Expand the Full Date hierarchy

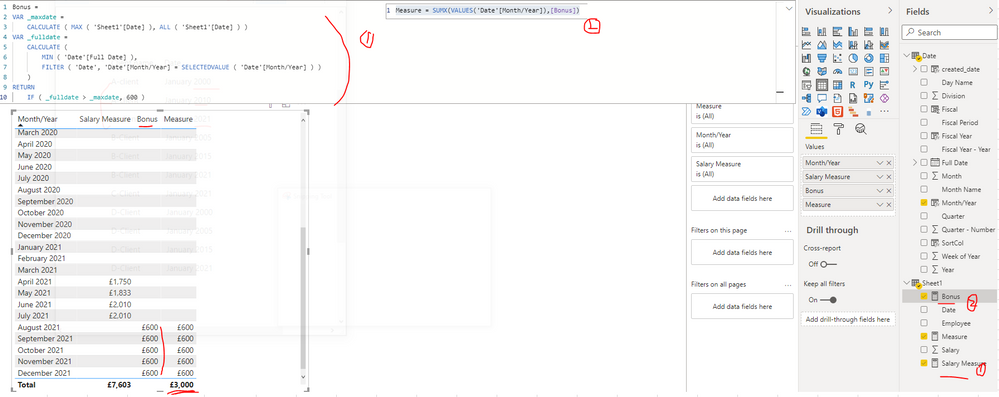(x=916, y=162)
